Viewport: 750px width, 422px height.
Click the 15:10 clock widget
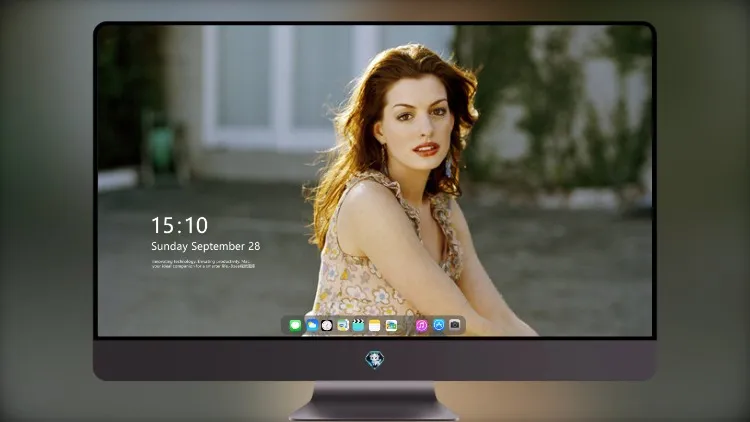pyautogui.click(x=179, y=225)
